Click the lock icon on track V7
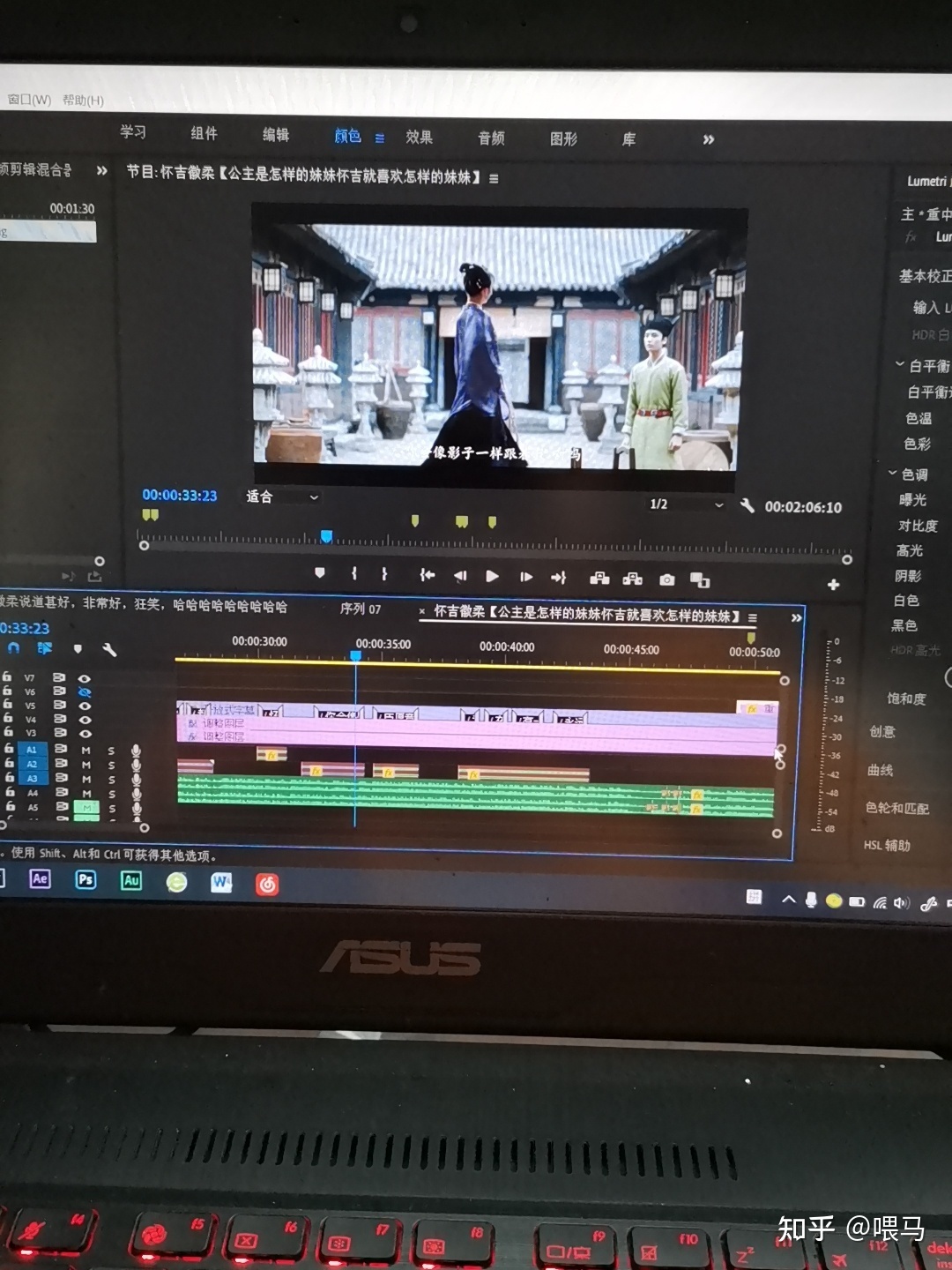Image resolution: width=952 pixels, height=1270 pixels. coord(8,679)
